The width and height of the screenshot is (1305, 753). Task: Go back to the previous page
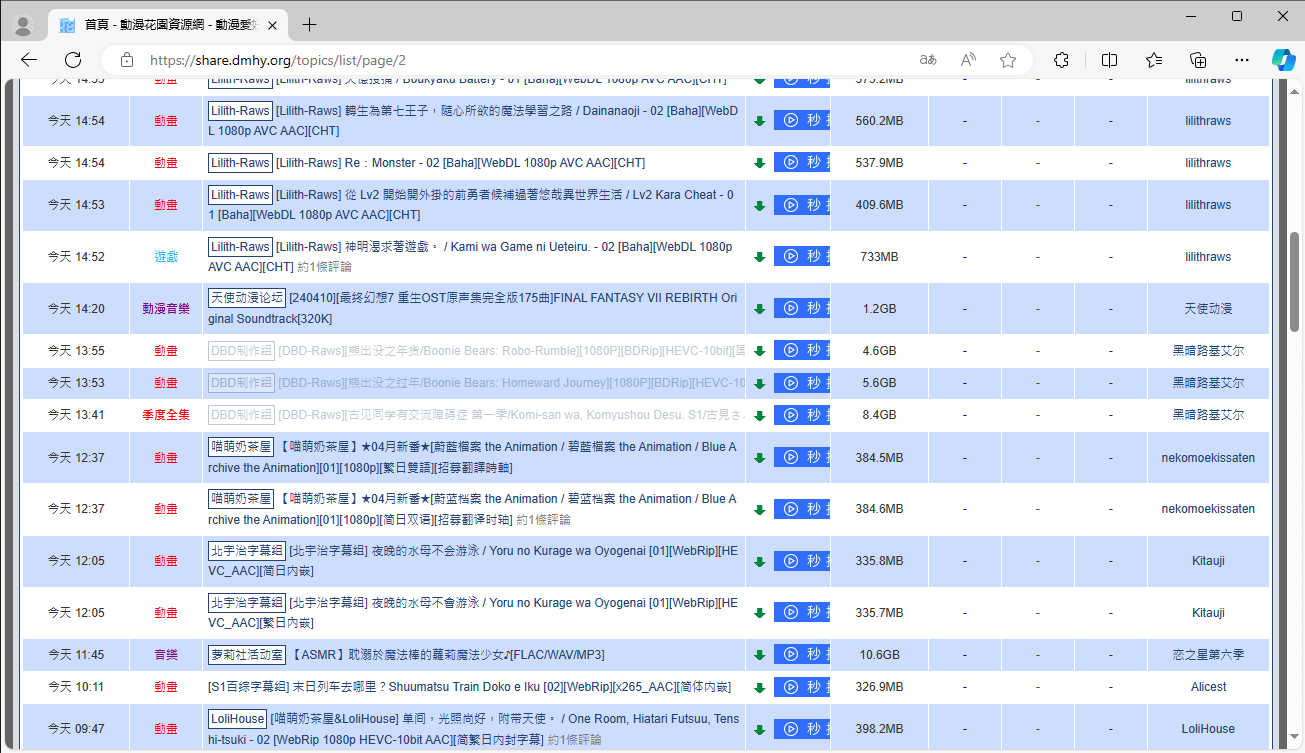[x=29, y=60]
